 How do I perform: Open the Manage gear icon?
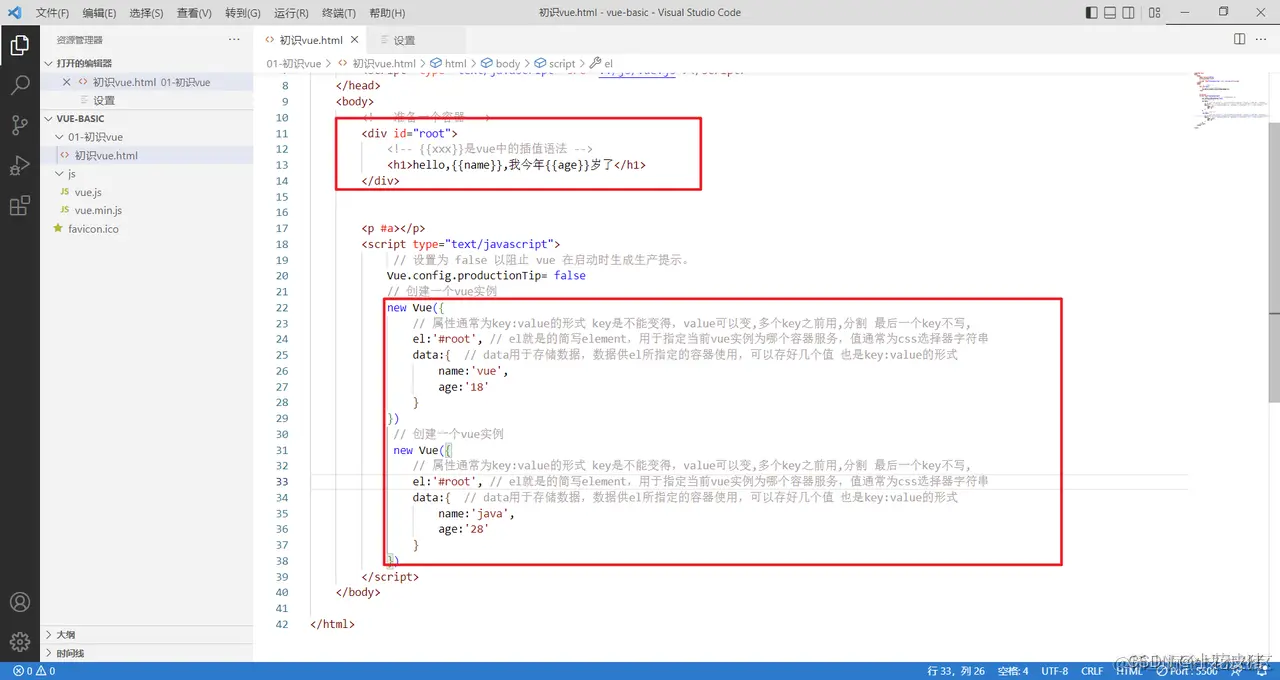19,642
